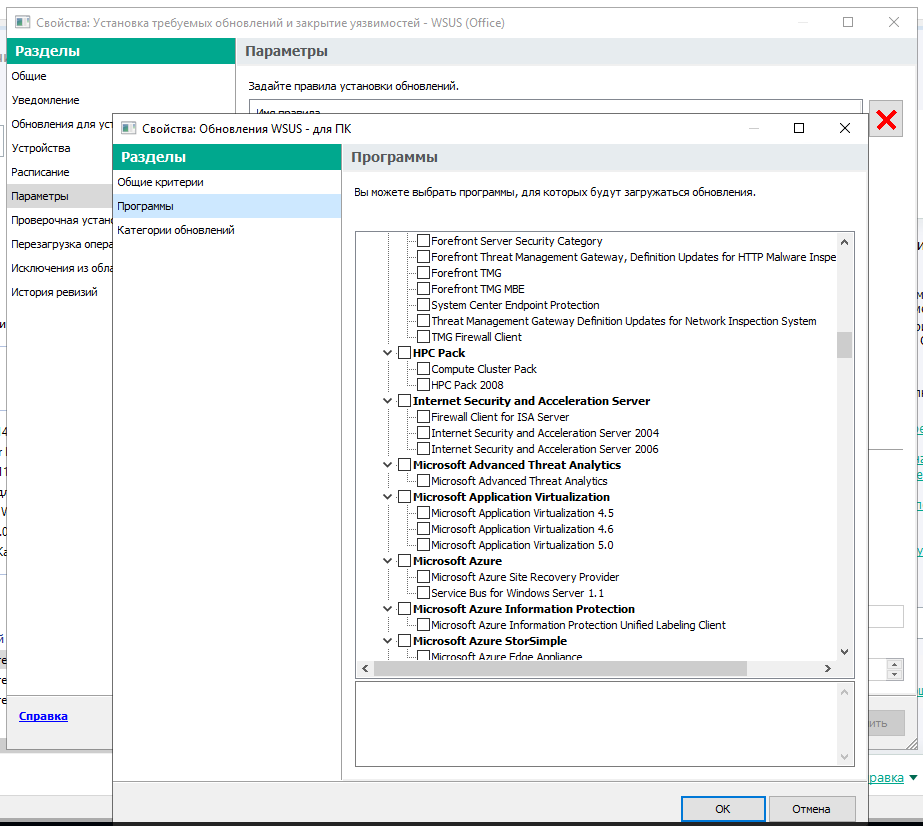923x826 pixels.
Task: Click the red X delete rule icon
Action: [x=886, y=120]
